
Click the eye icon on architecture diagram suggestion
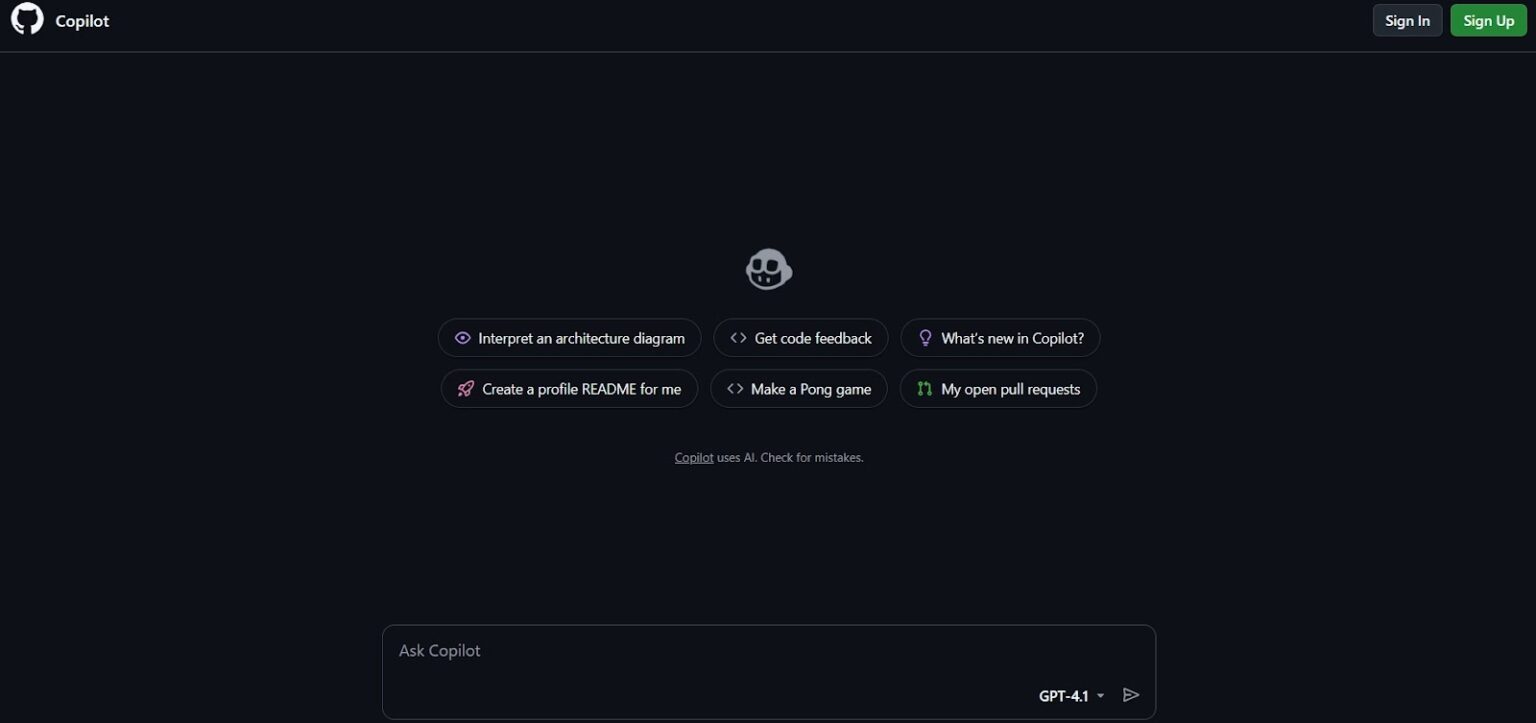point(462,337)
